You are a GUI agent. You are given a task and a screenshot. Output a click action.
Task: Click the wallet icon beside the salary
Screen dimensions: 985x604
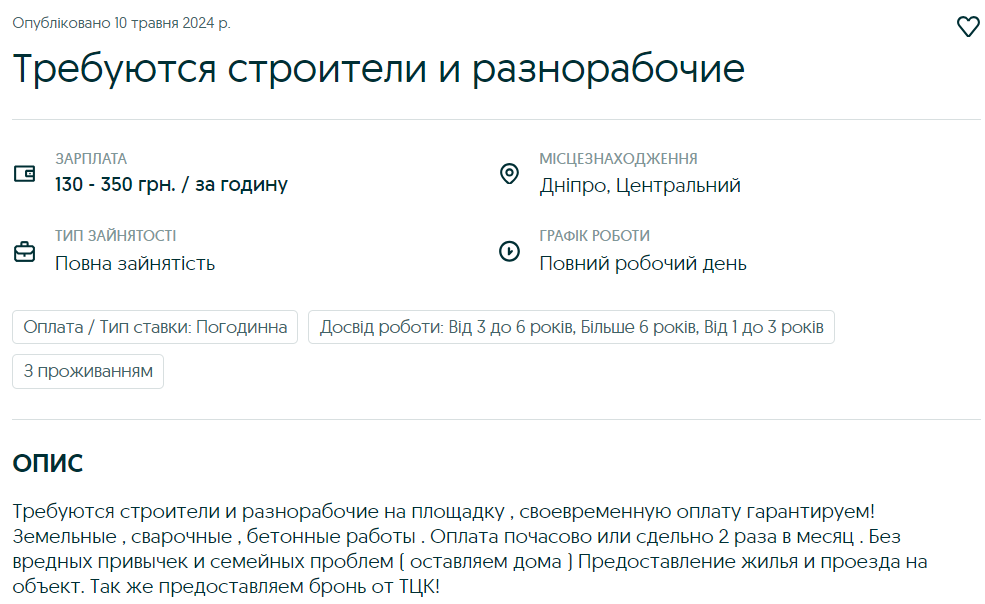[24, 174]
